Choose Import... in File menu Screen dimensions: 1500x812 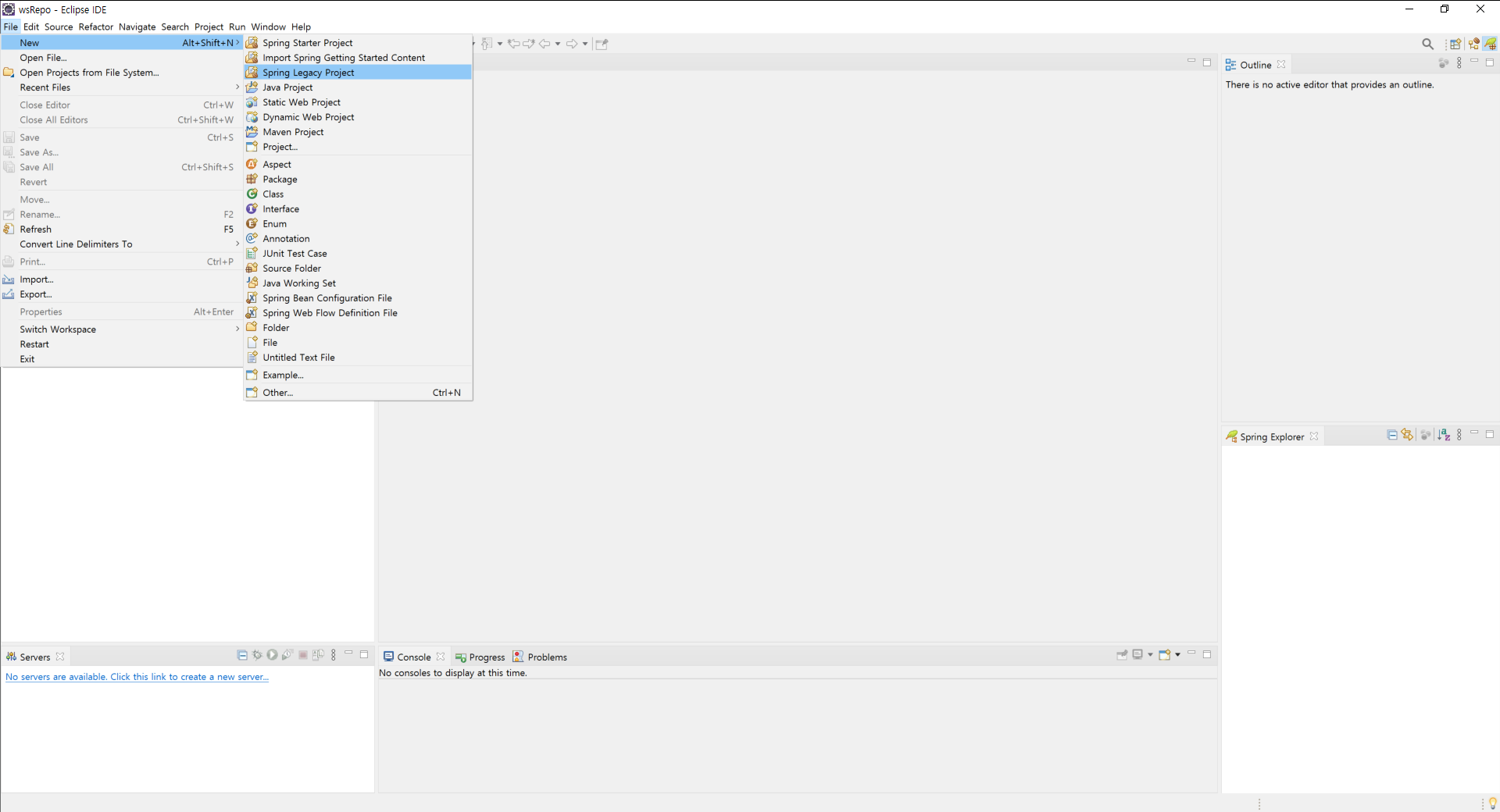(121, 280)
